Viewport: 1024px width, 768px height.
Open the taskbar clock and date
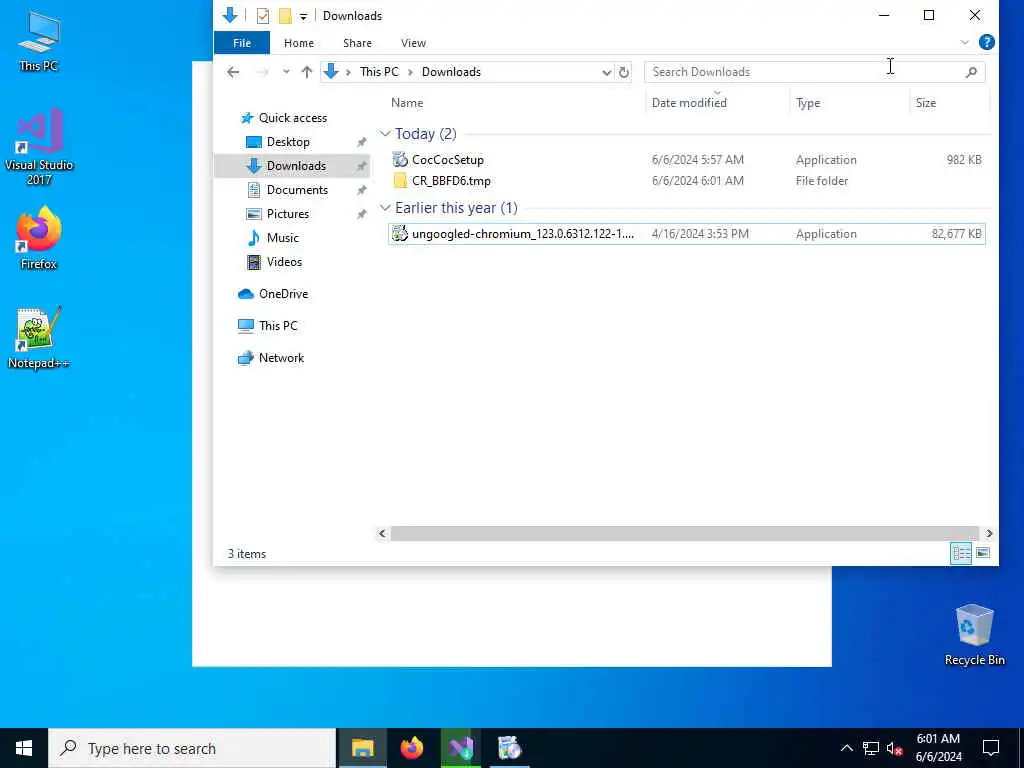click(938, 748)
